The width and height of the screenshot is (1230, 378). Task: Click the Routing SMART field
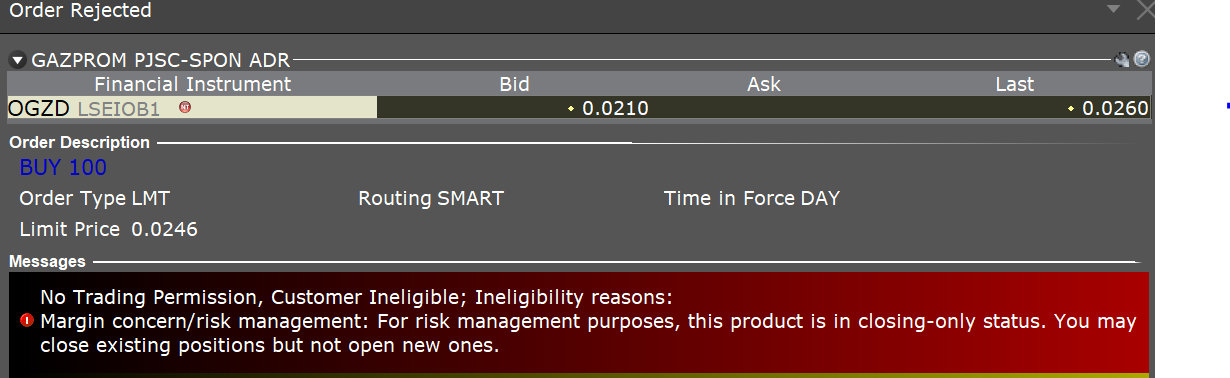431,198
